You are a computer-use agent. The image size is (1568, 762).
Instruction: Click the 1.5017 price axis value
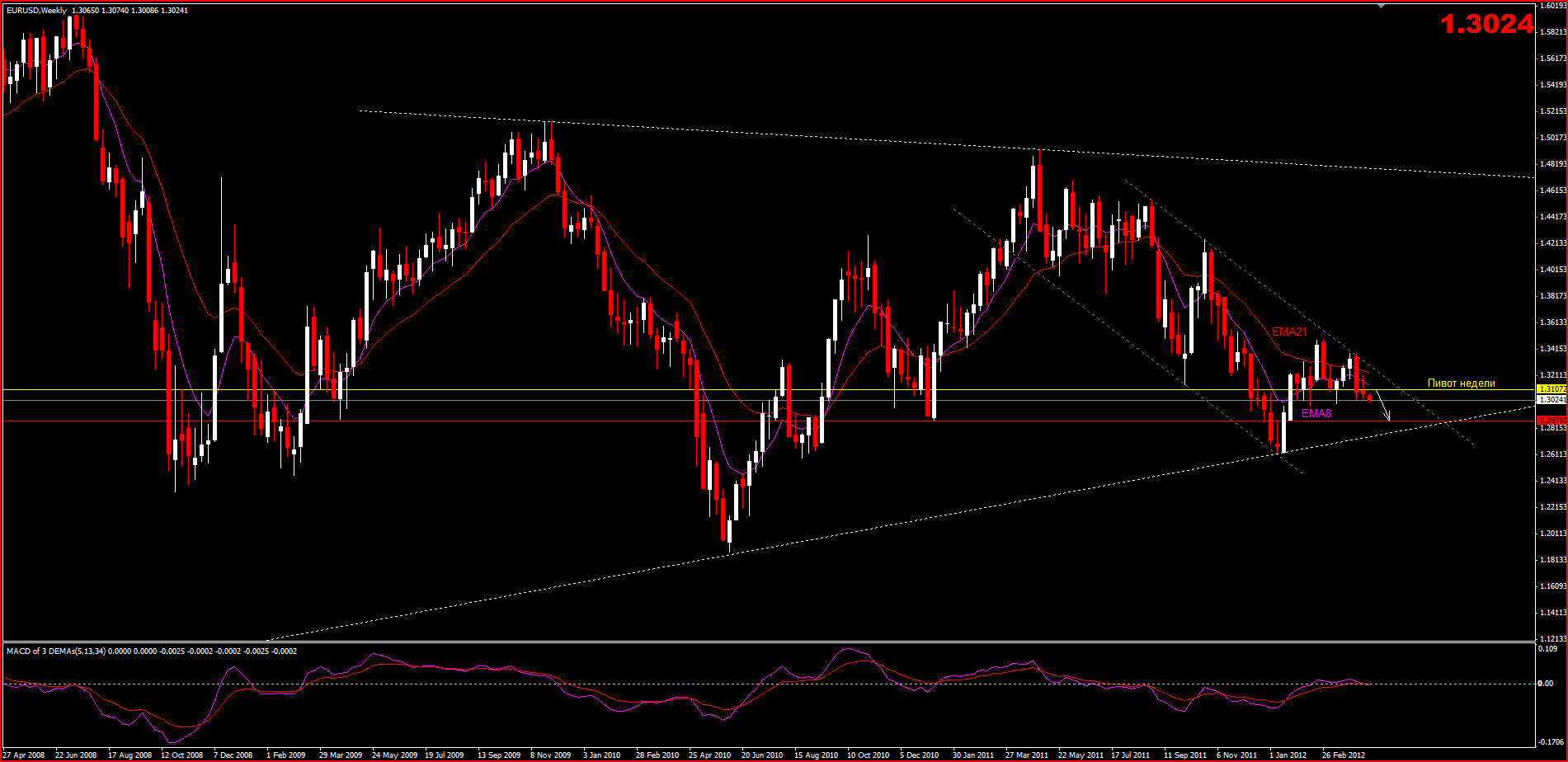[x=1553, y=138]
